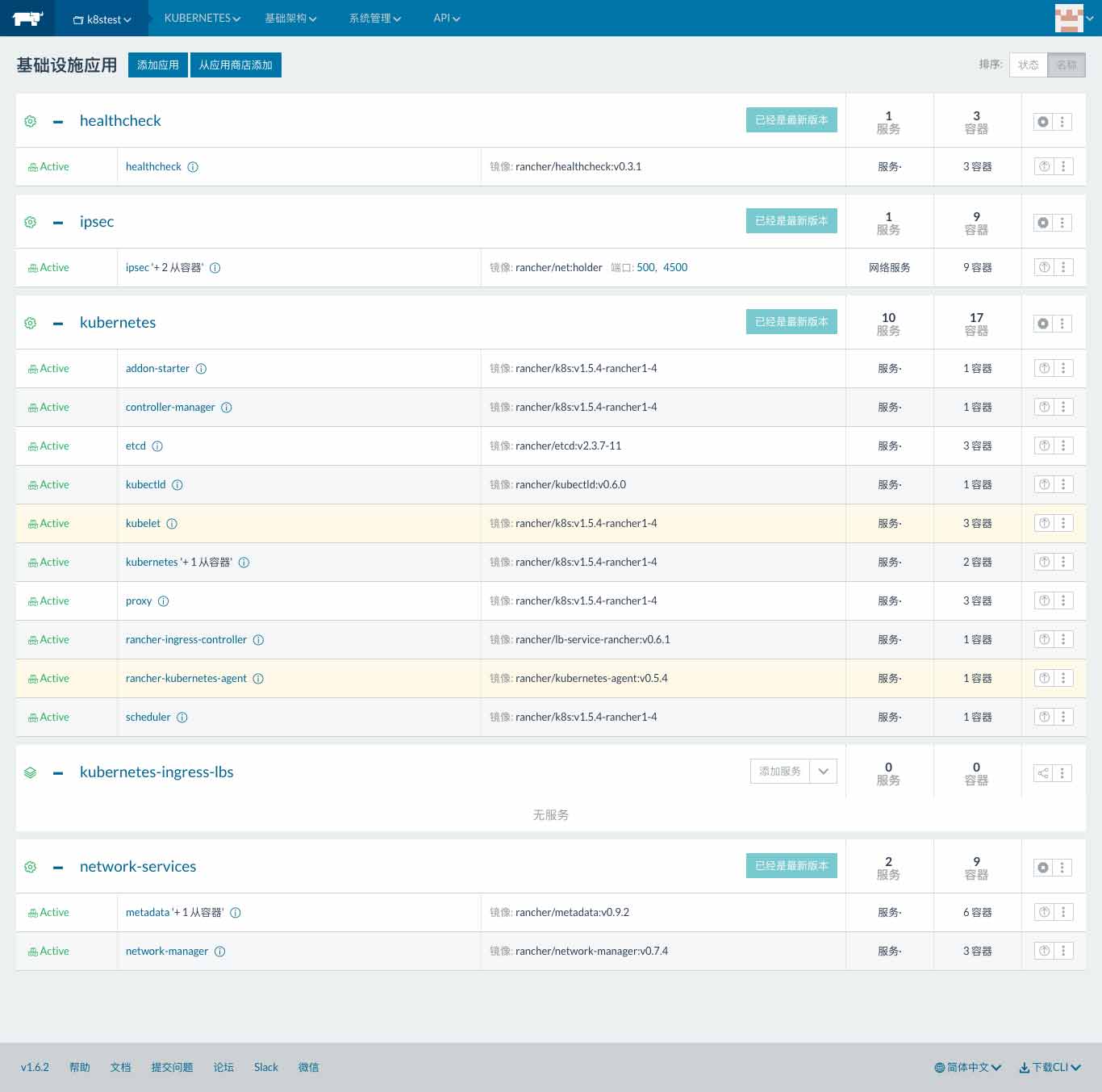1102x1092 pixels.
Task: Open the user avatar menu
Action: pyautogui.click(x=1074, y=18)
